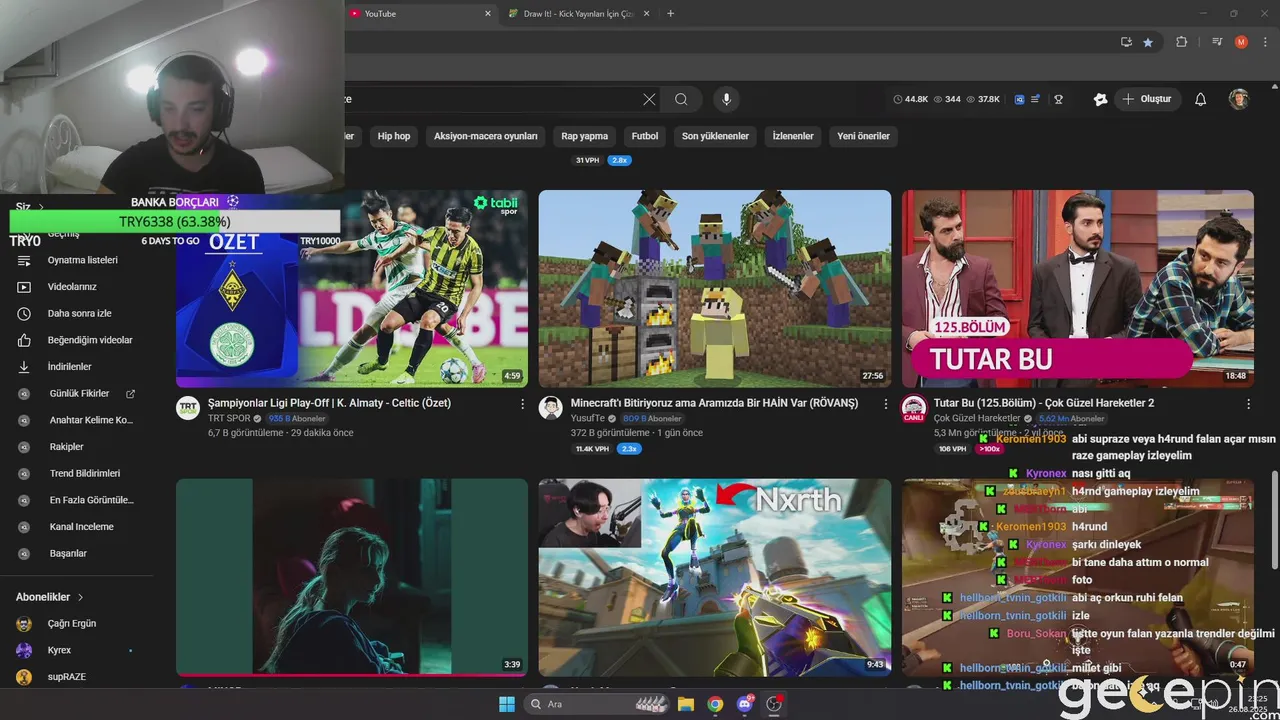Screen dimensions: 1280x720
Task: Play the video thumbnail with 3:39 duration
Action: pos(352,577)
